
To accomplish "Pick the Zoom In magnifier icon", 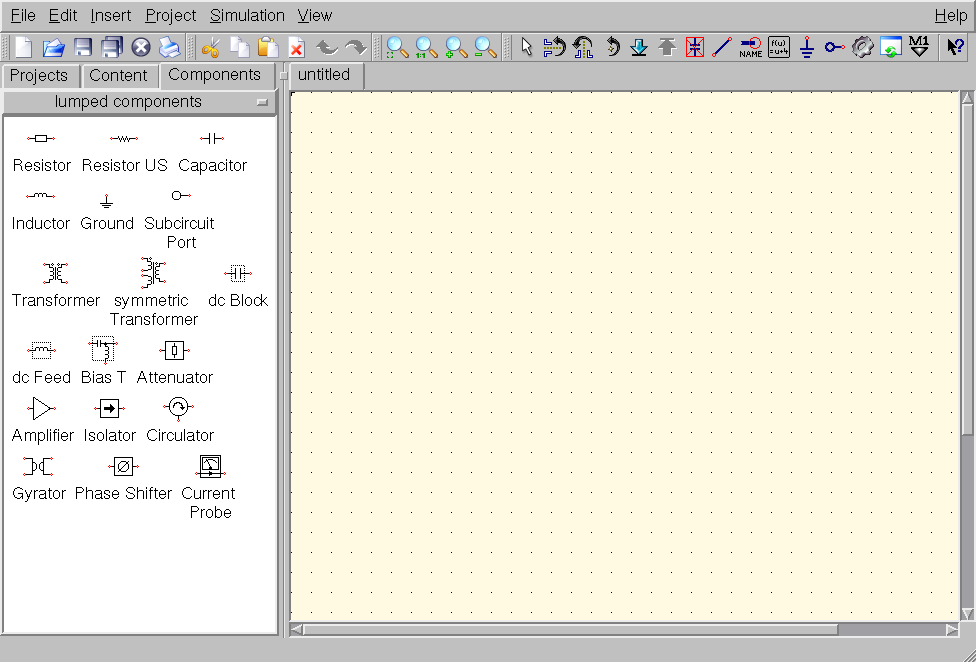I will tap(457, 47).
